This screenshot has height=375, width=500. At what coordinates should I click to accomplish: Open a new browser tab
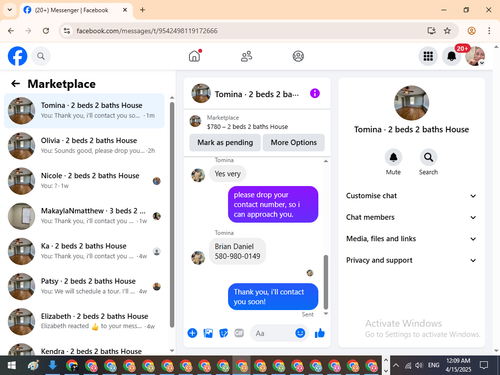(x=143, y=10)
